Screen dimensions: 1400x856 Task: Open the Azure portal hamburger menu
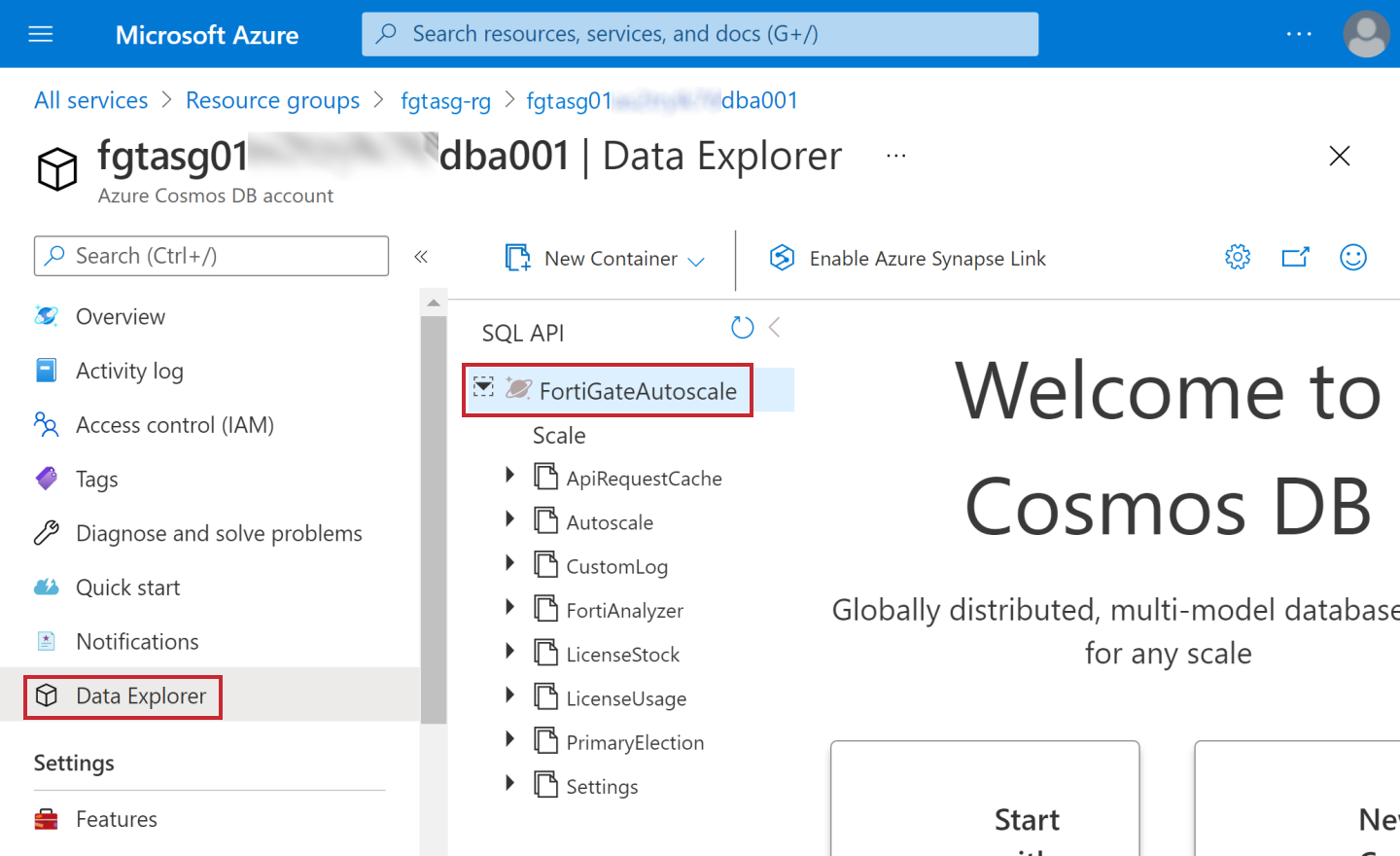click(x=40, y=32)
